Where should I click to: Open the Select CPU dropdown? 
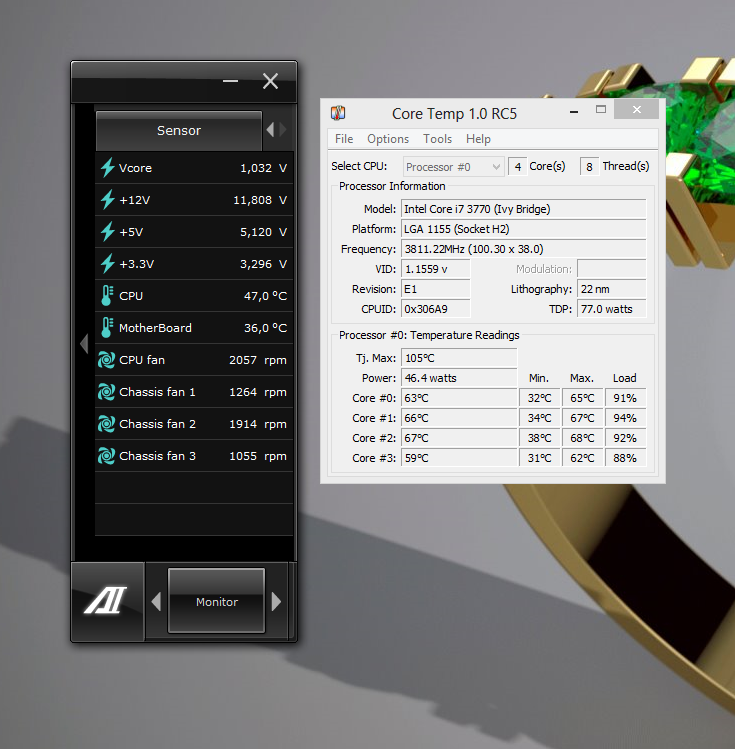click(454, 167)
